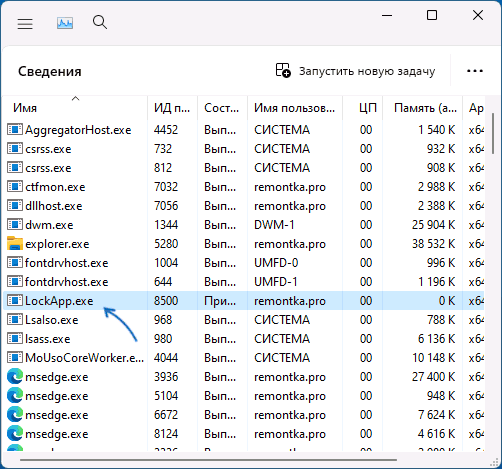Select the lsass.exe process name
This screenshot has width=502, height=469.
(48, 339)
